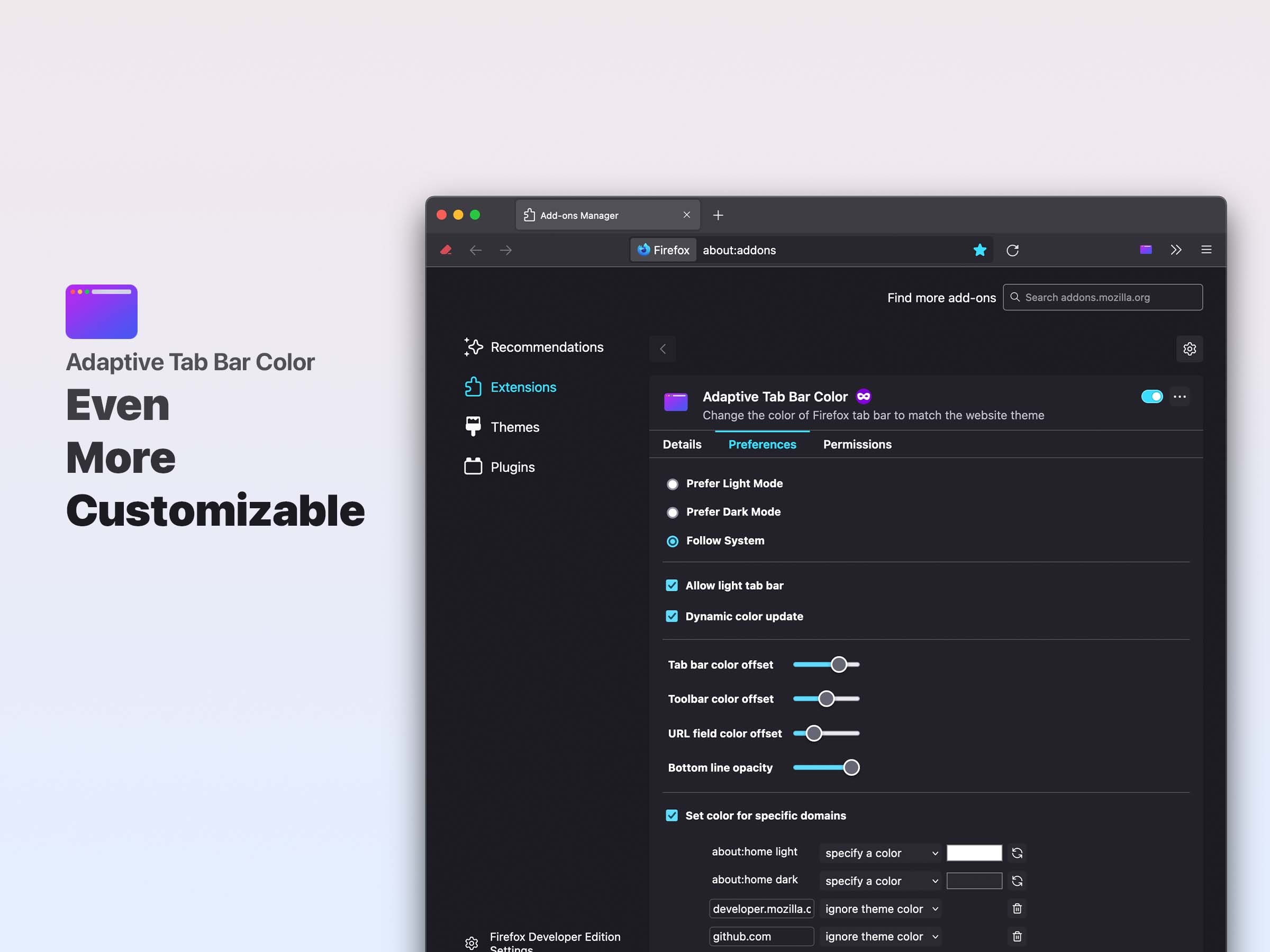Uncheck Set color for specific domains

click(x=672, y=816)
